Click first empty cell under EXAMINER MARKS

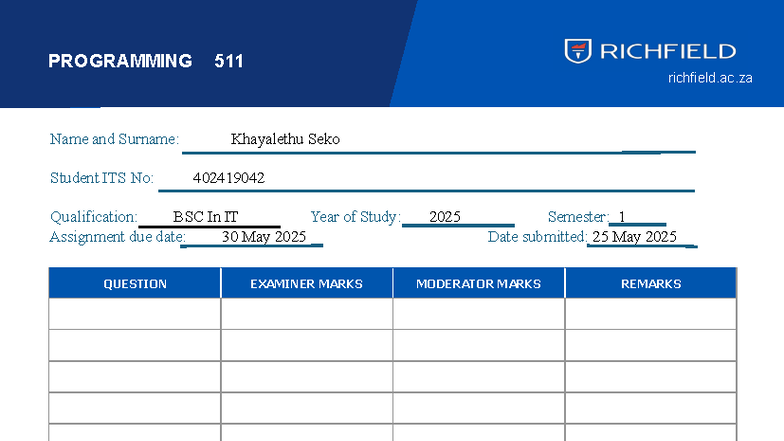click(x=306, y=314)
